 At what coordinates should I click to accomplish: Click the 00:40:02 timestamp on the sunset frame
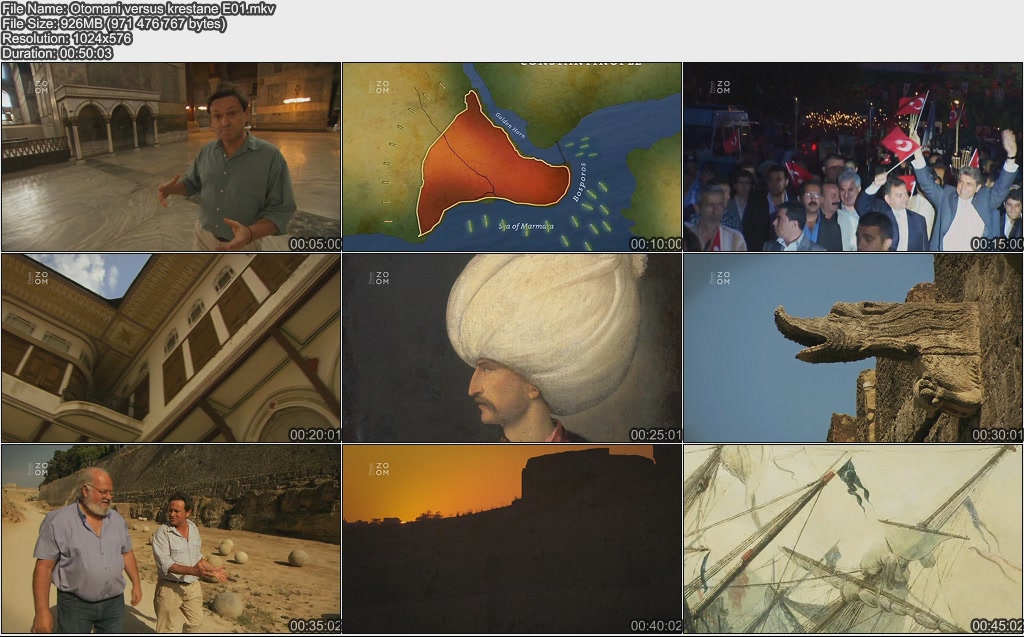[x=655, y=626]
